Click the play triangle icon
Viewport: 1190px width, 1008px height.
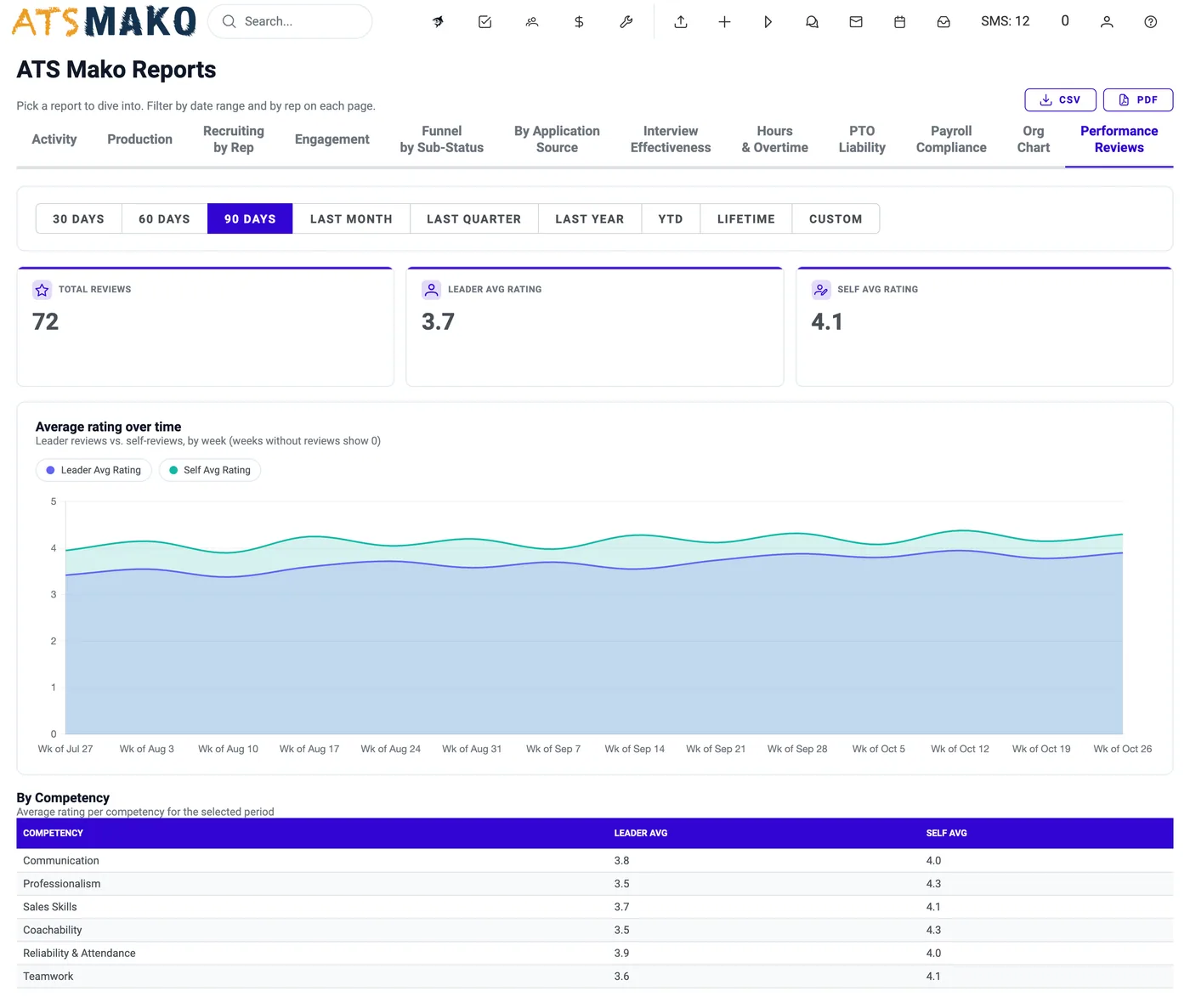[x=768, y=22]
